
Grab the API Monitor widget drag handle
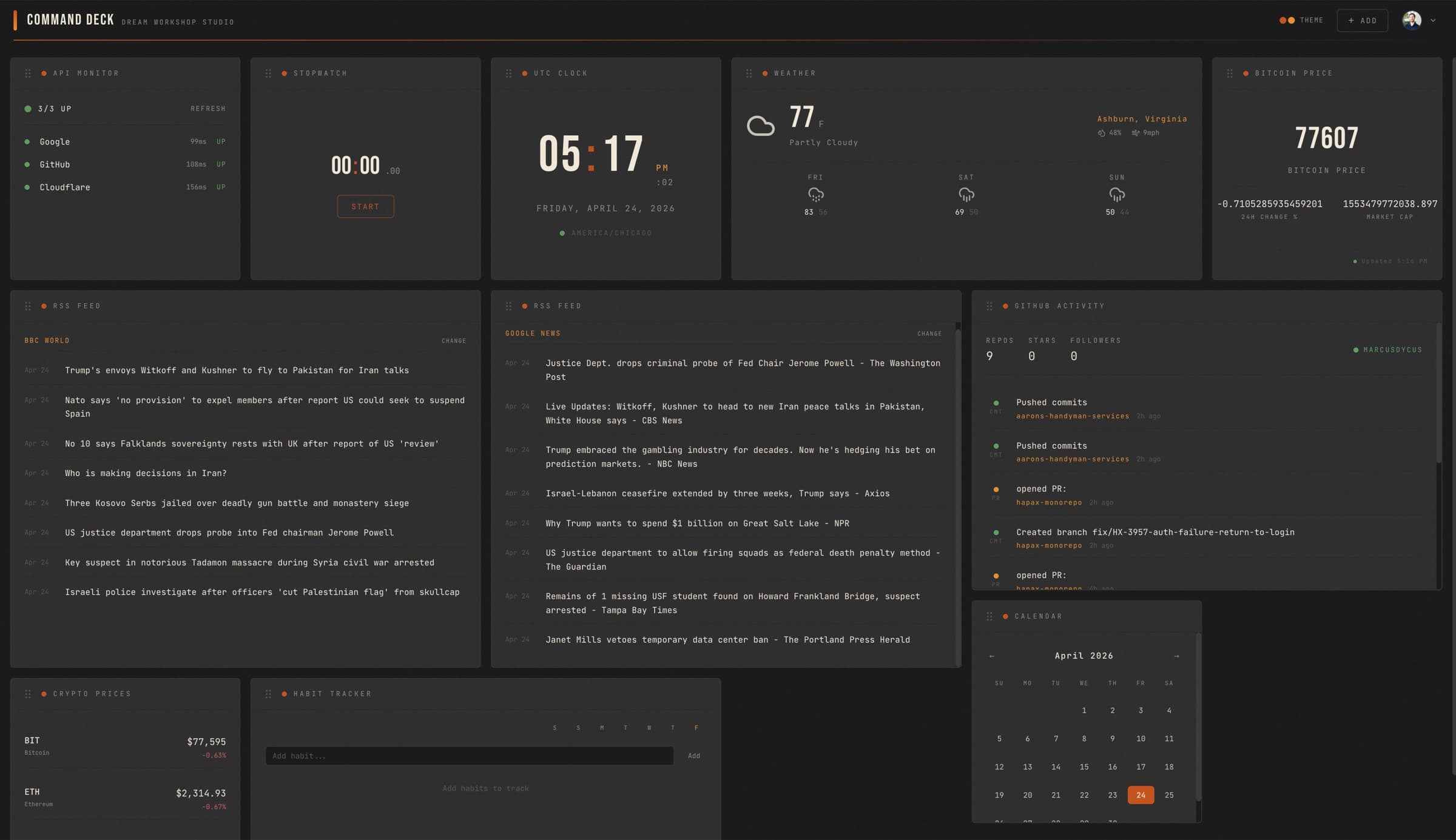pos(28,73)
